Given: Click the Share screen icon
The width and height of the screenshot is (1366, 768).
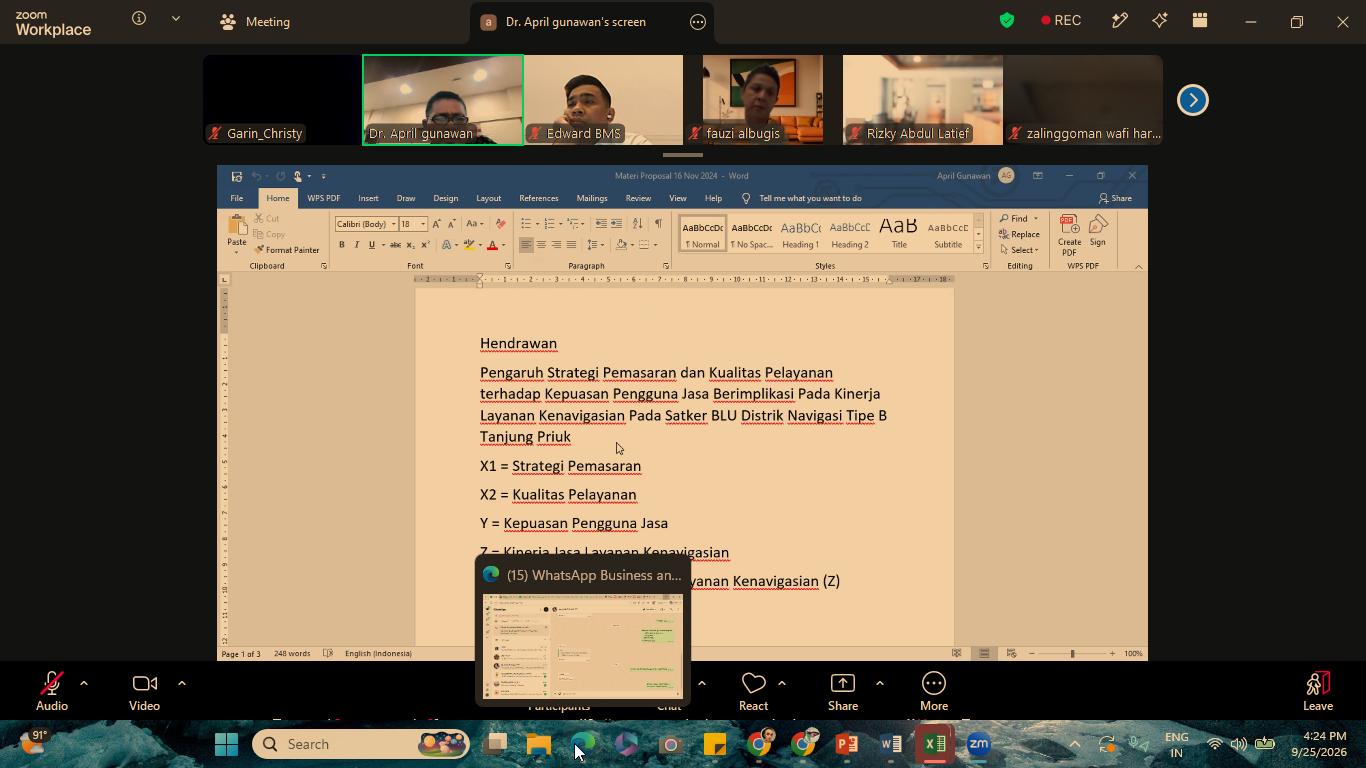Looking at the screenshot, I should (843, 684).
